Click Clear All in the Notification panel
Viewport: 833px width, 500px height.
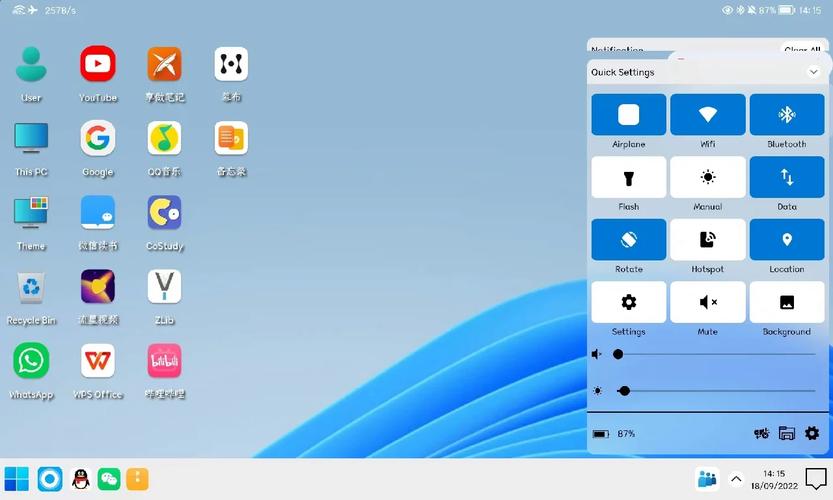click(x=802, y=49)
